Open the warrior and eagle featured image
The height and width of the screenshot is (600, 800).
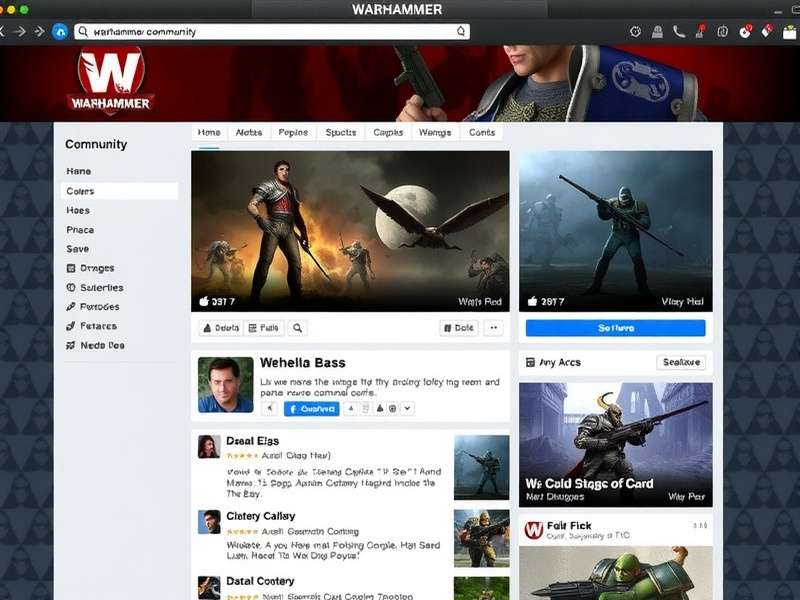350,231
